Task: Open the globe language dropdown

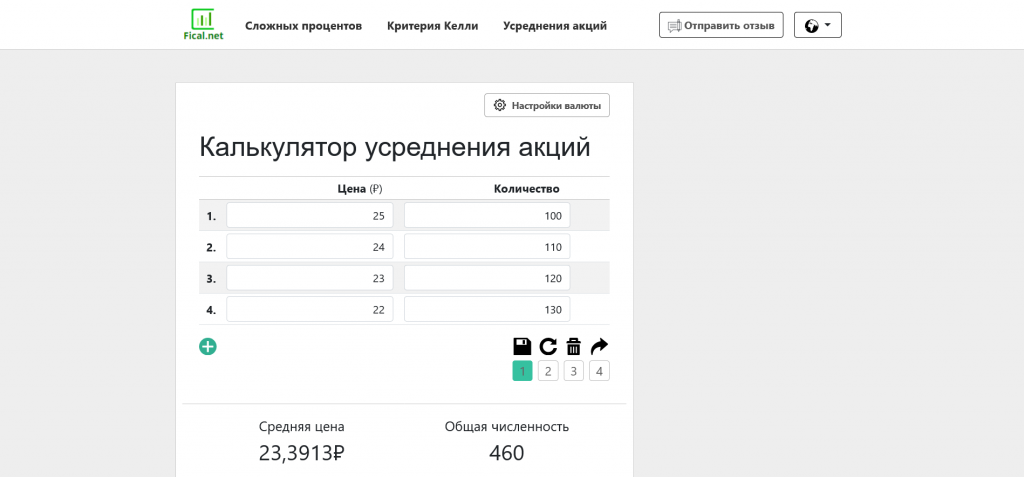Action: coord(817,25)
